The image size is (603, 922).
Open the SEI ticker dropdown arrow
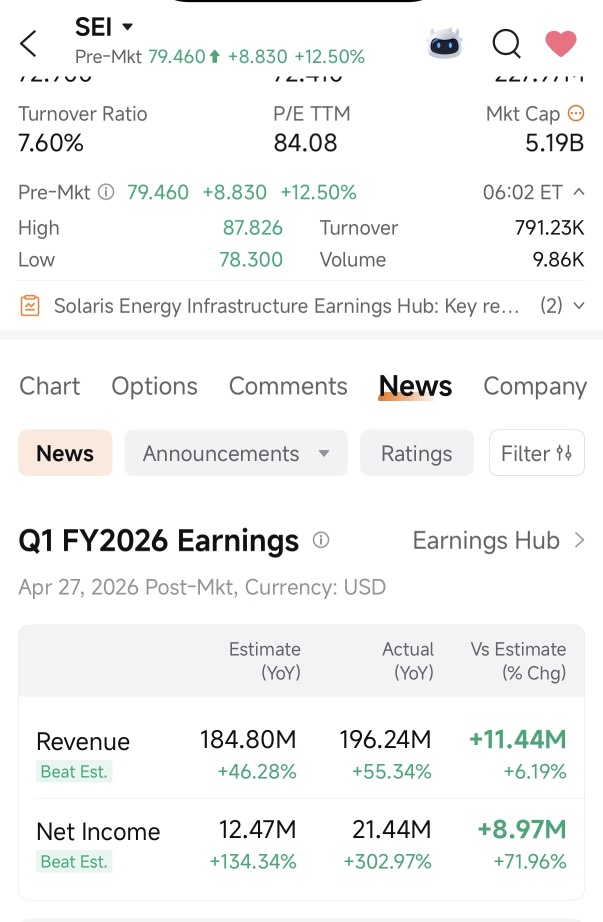click(127, 26)
